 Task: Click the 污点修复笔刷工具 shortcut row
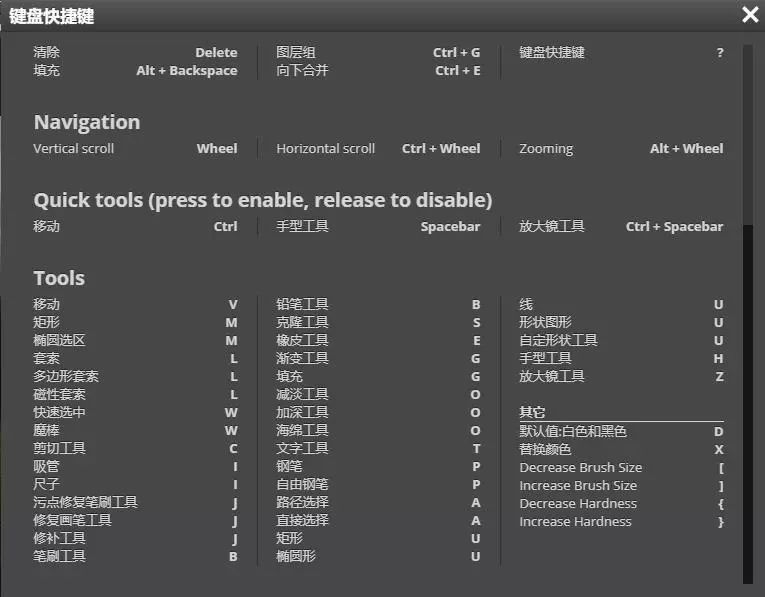pyautogui.click(x=135, y=502)
